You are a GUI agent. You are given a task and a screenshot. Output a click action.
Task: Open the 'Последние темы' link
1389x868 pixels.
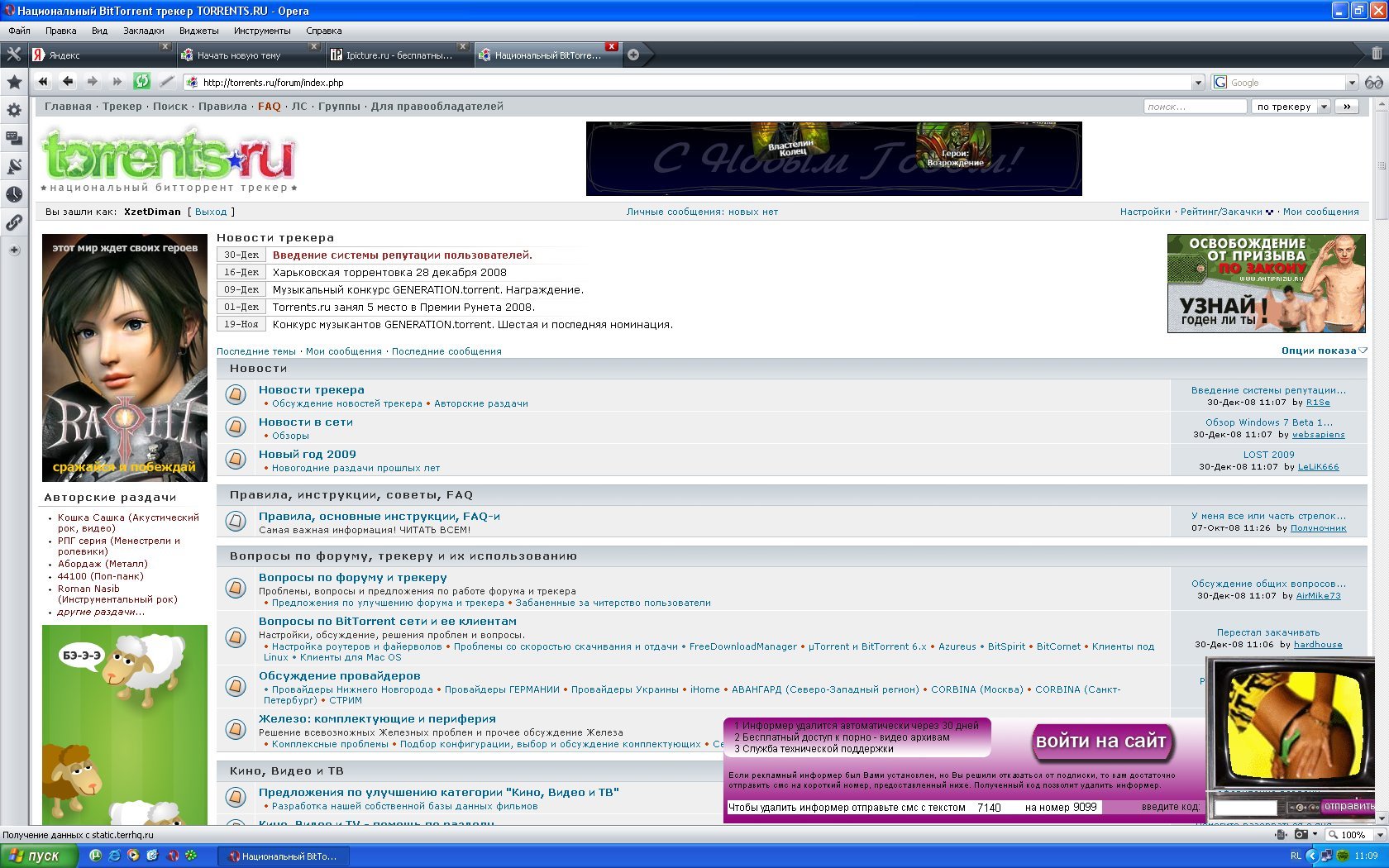[x=255, y=351]
